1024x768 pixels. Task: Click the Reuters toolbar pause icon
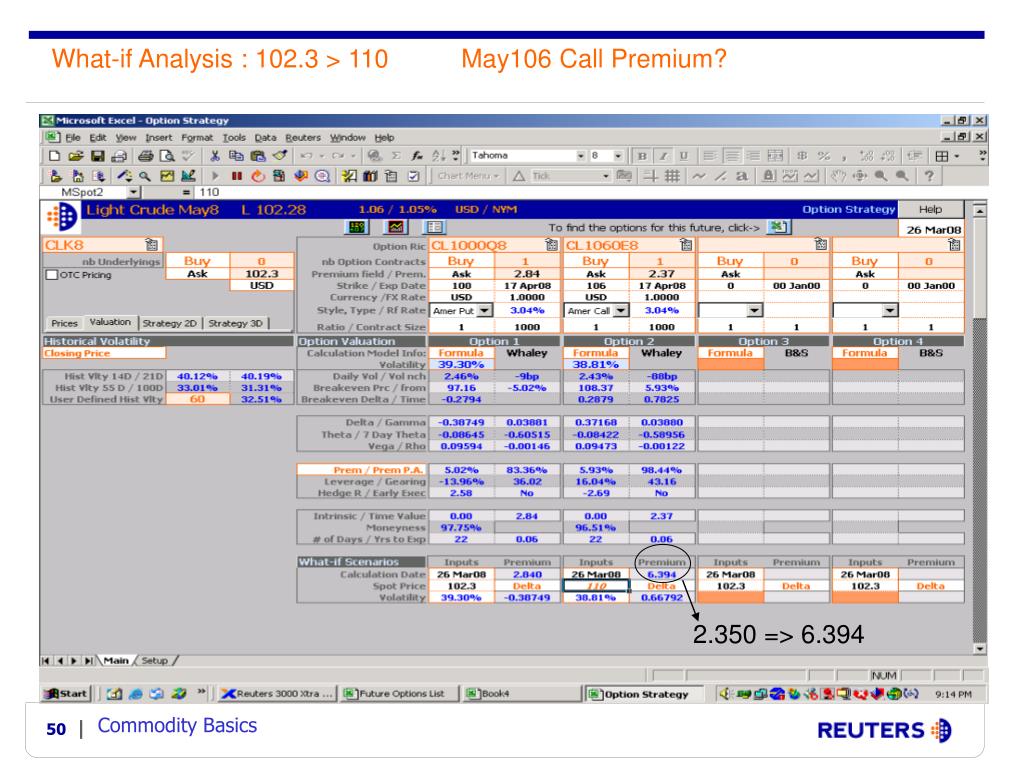236,176
